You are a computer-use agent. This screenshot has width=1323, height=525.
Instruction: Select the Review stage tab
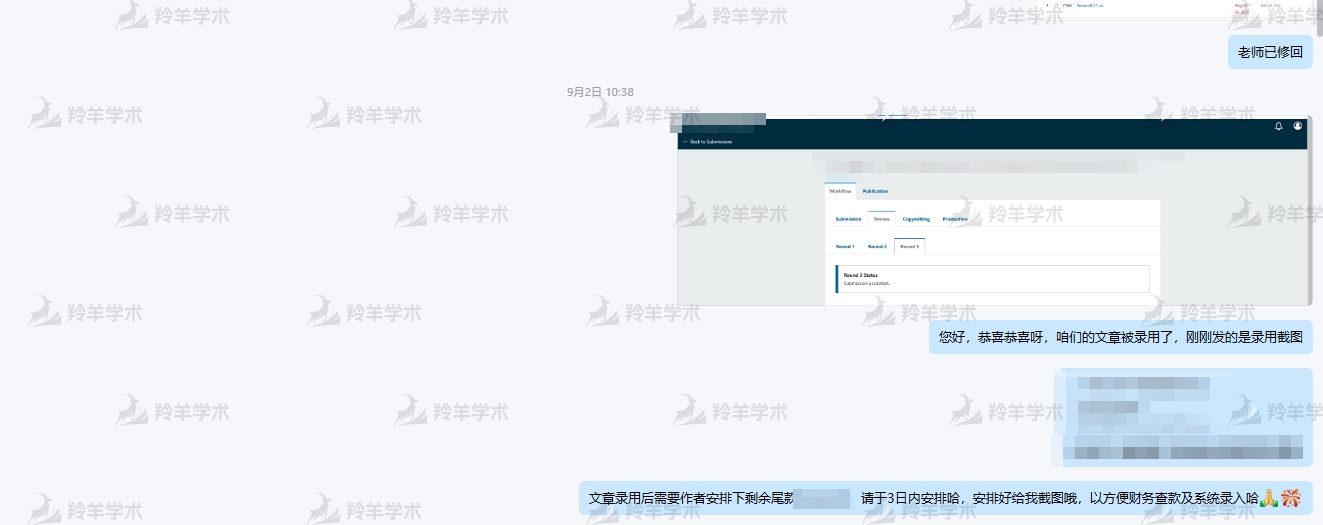[882, 219]
